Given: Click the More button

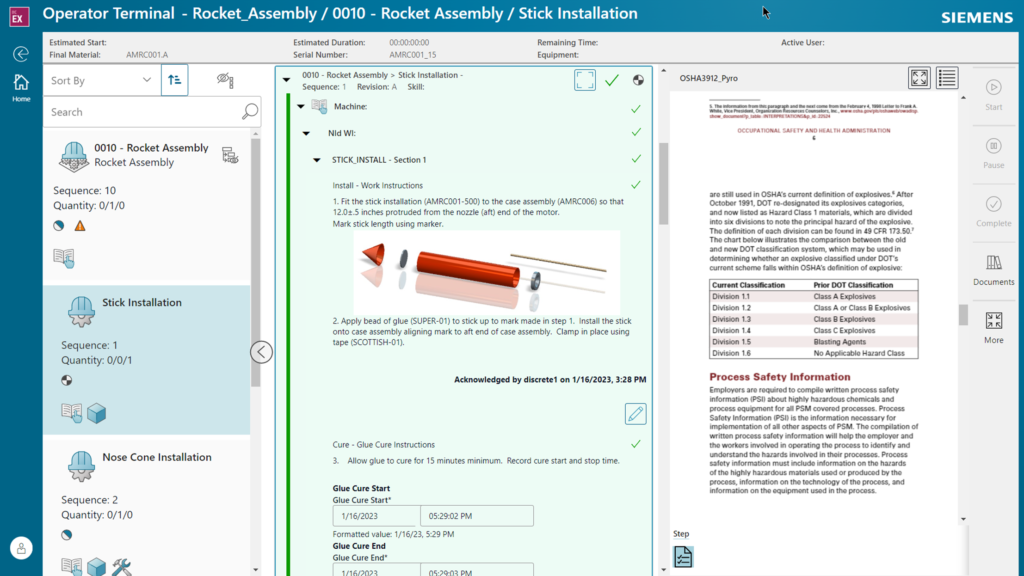Looking at the screenshot, I should click(x=993, y=328).
